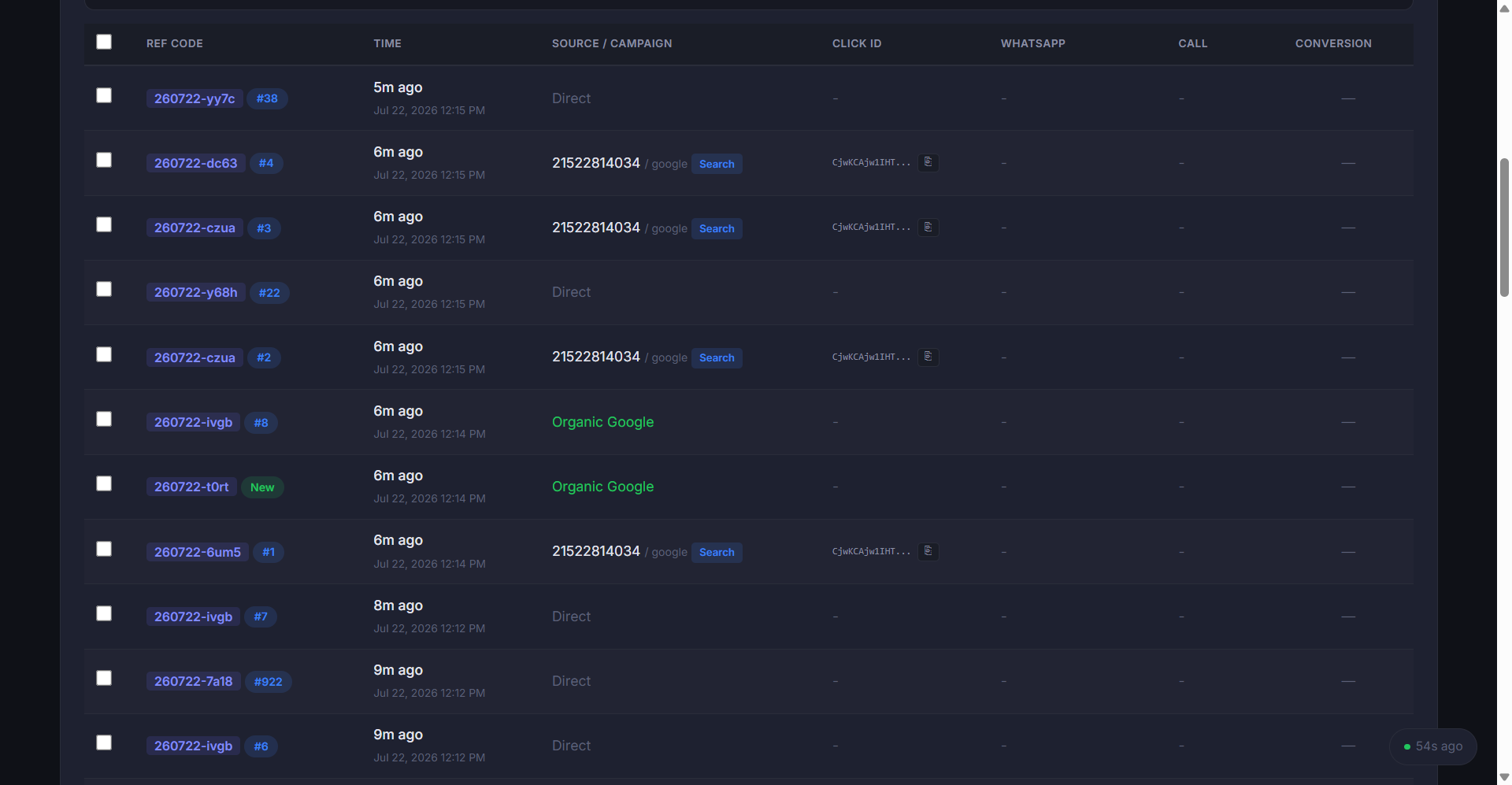Click Search tag in 260722-dc63 row
Viewport: 1512px width, 785px height.
(717, 164)
